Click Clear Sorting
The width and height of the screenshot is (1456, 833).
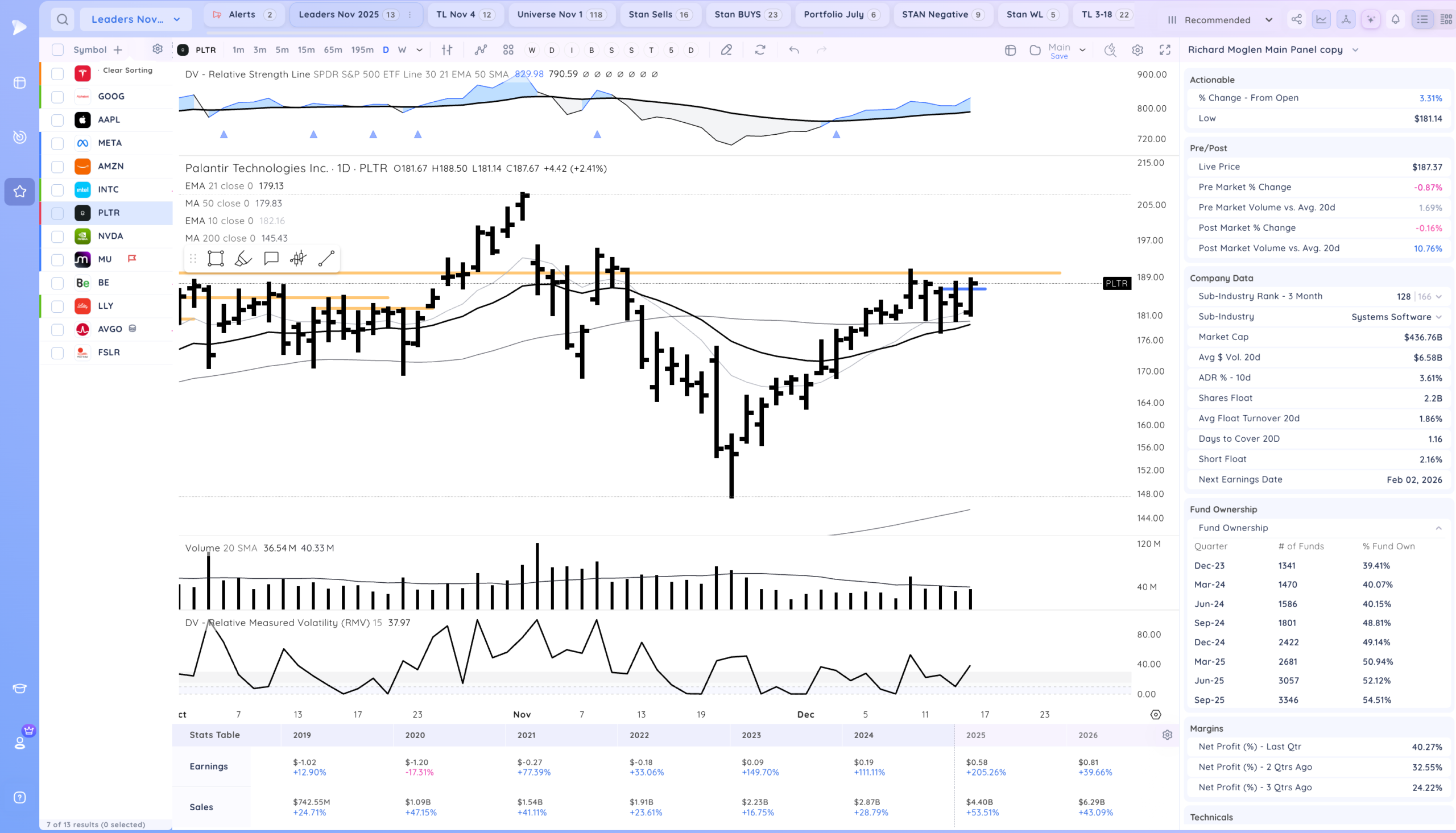point(127,70)
